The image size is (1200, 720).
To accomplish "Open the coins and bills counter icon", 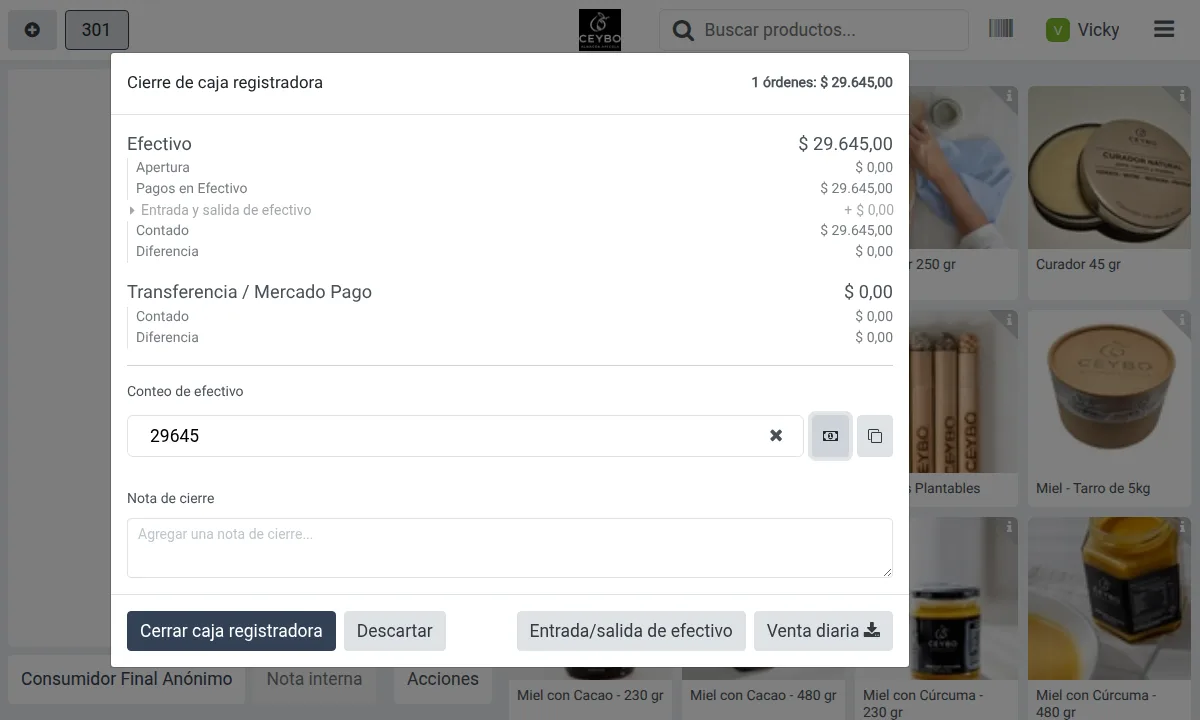I will click(x=830, y=436).
